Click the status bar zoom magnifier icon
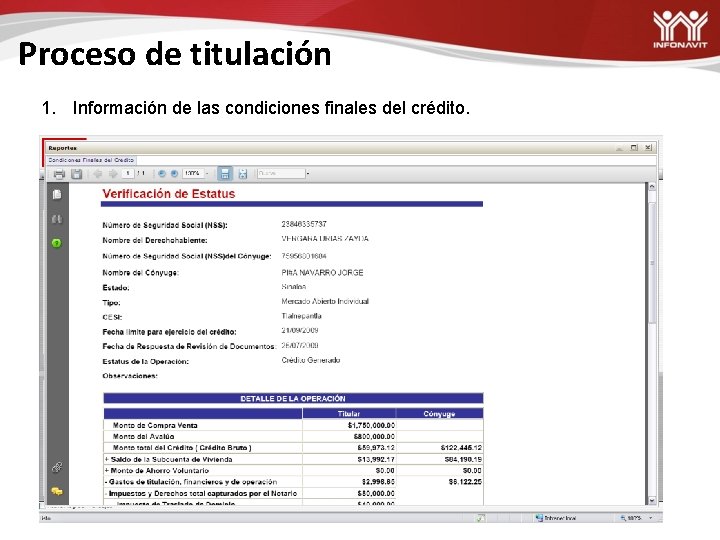 (x=623, y=518)
